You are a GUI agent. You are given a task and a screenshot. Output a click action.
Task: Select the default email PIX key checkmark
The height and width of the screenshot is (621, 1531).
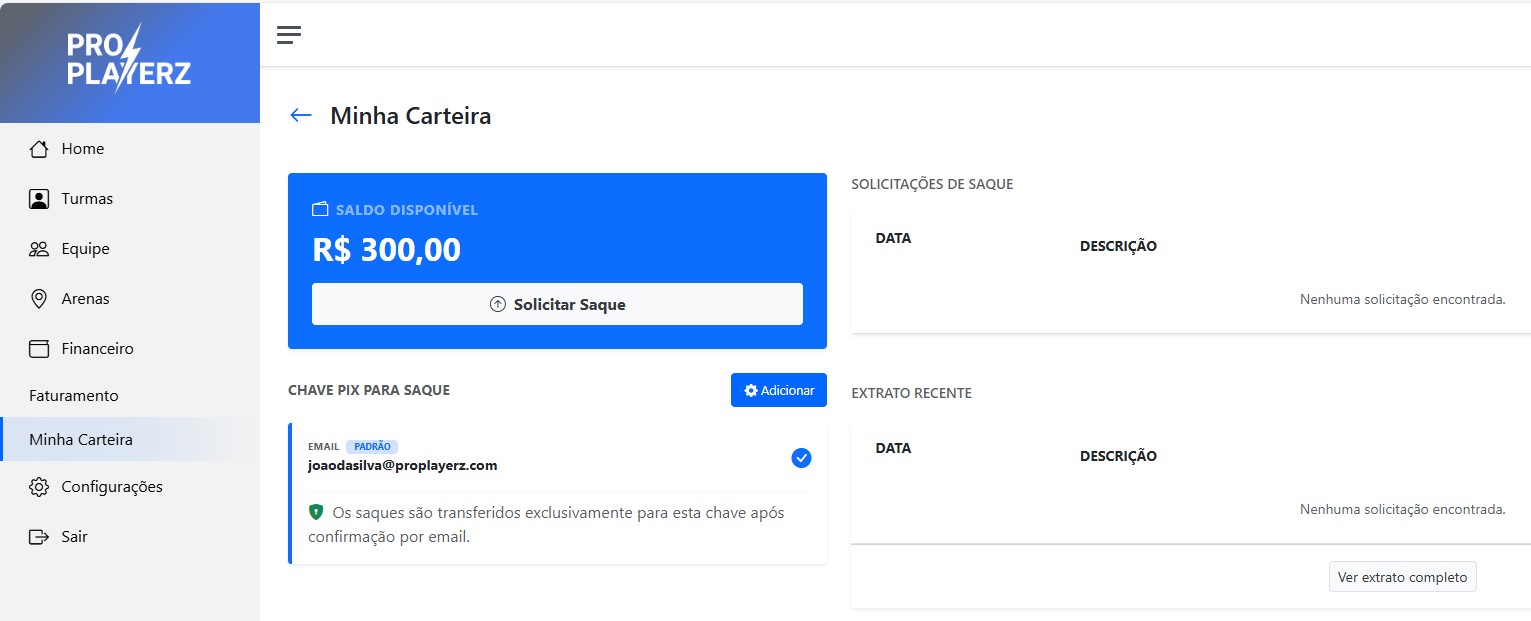tap(801, 458)
